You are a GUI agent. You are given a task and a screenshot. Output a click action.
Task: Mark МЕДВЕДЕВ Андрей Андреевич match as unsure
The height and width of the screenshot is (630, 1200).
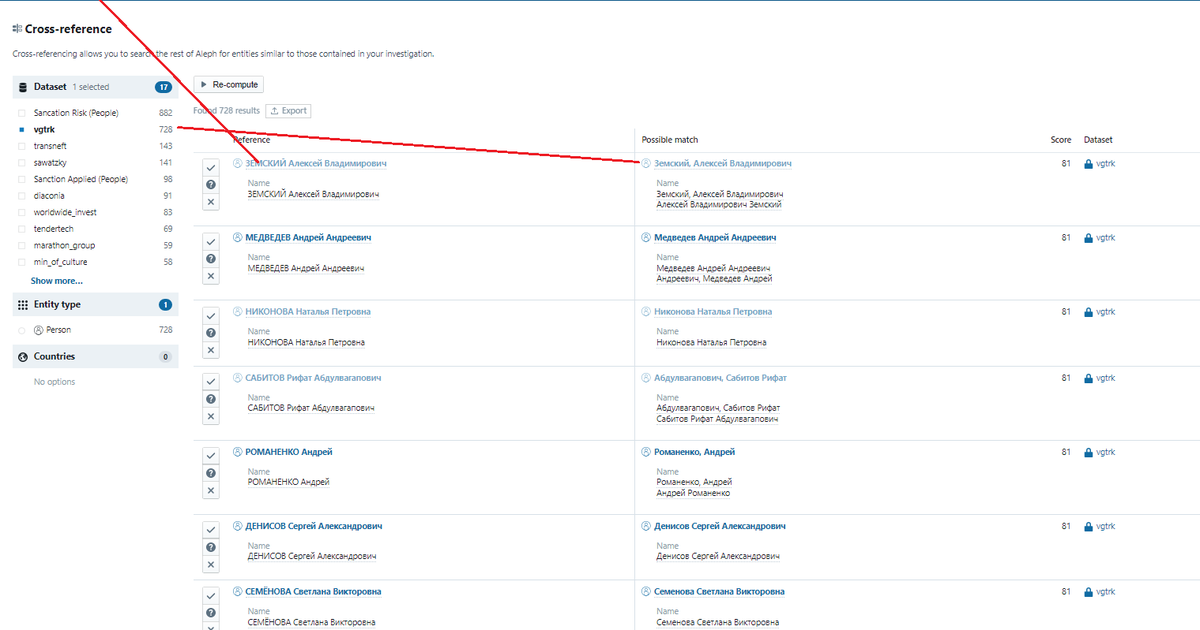(x=210, y=259)
